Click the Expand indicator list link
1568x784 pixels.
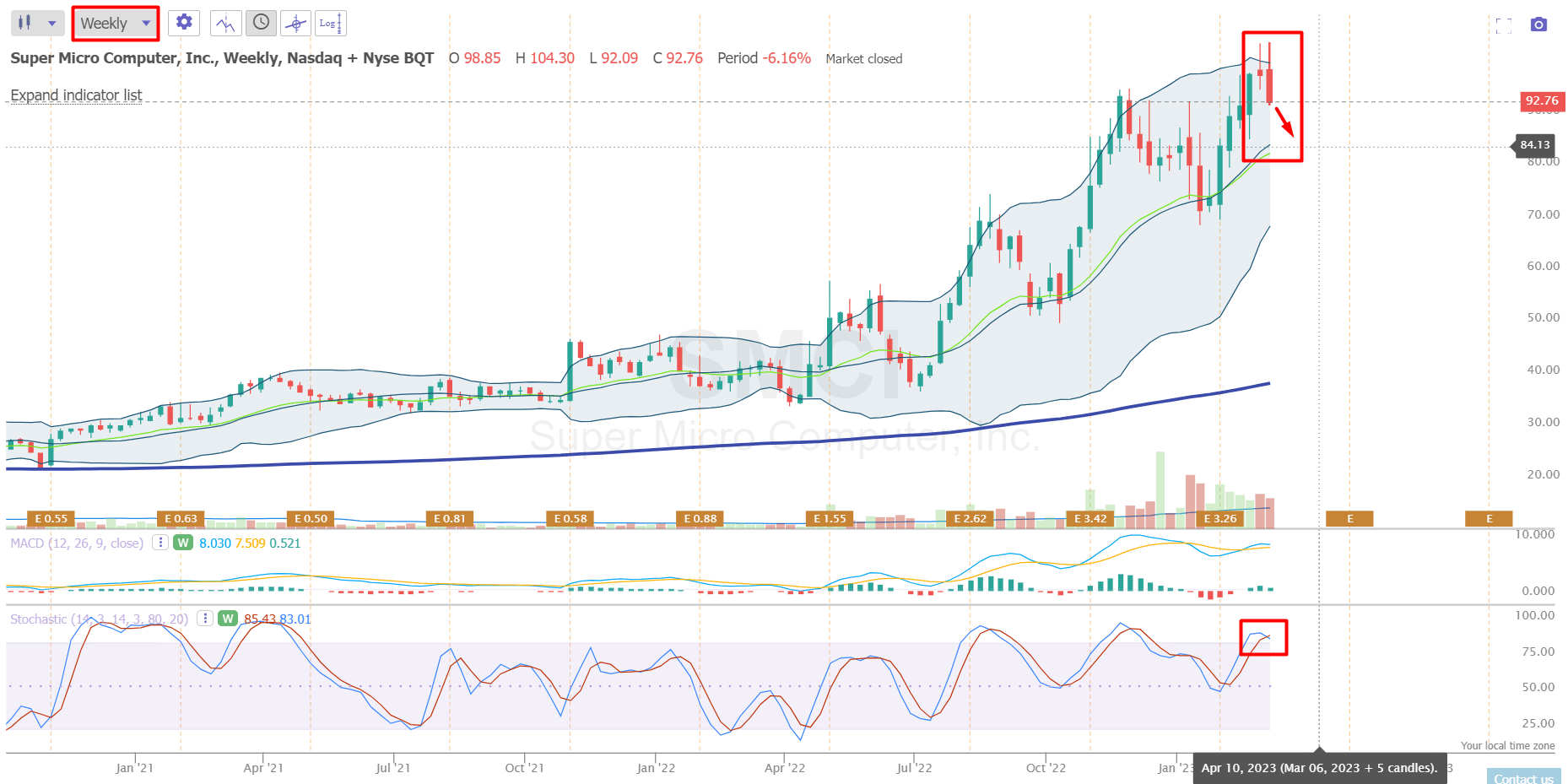pyautogui.click(x=76, y=95)
